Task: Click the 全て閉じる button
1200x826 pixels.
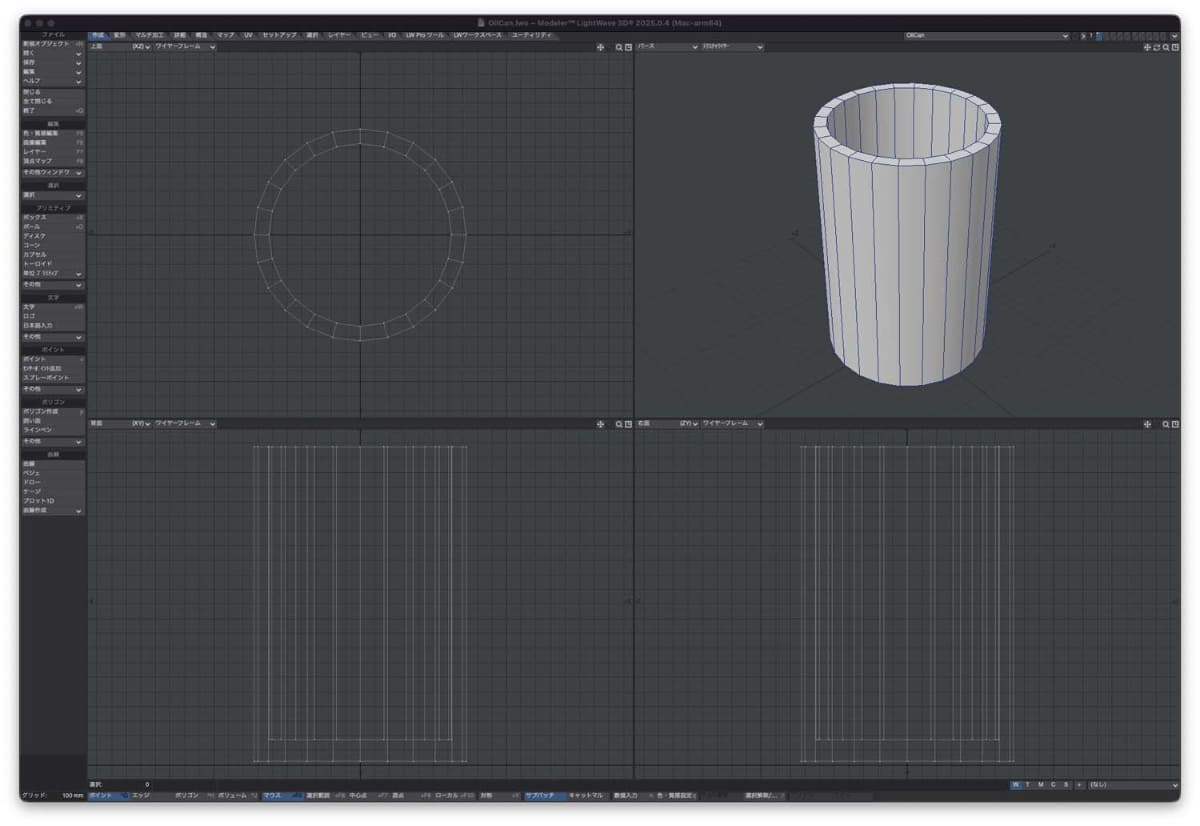Action: (53, 101)
